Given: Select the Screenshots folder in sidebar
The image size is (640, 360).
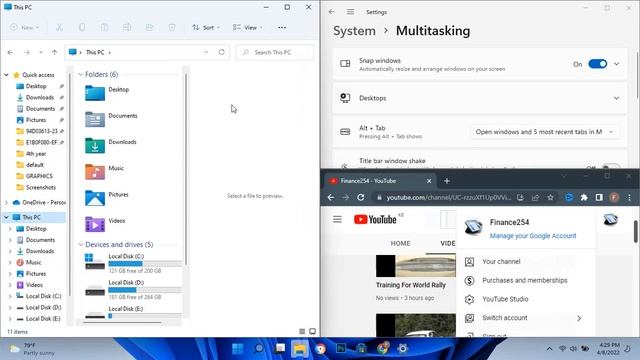Looking at the screenshot, I should coord(40,187).
